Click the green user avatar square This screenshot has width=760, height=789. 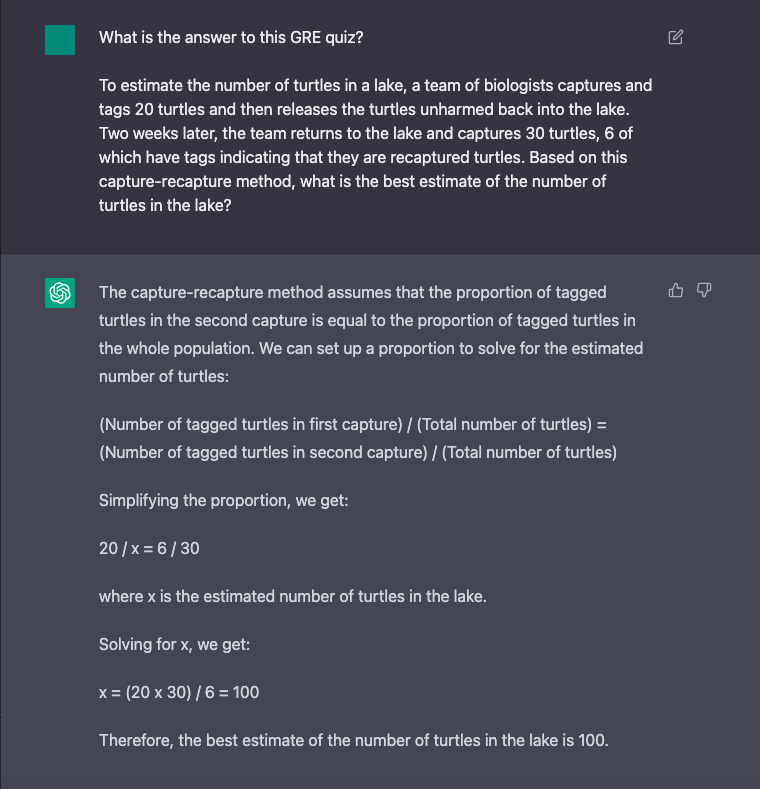pos(60,40)
